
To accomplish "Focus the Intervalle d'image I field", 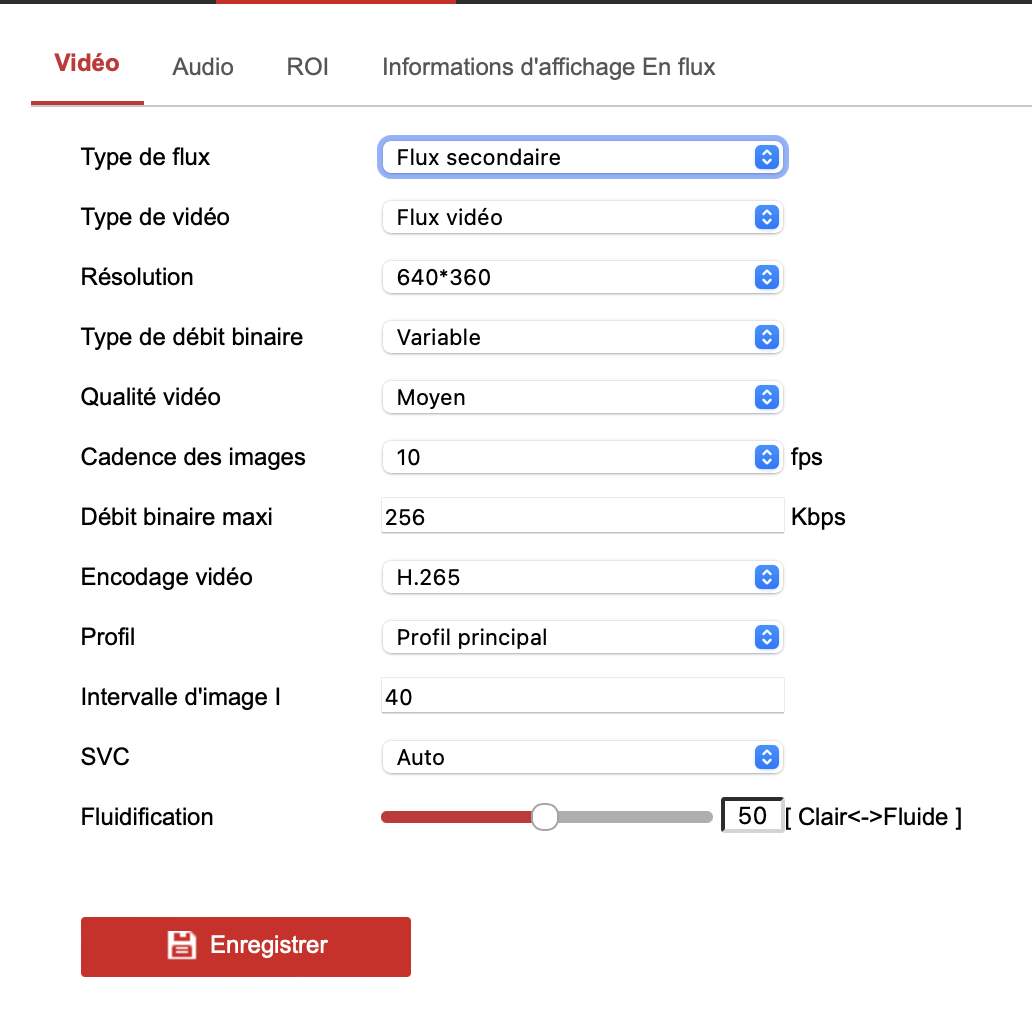I will tap(582, 697).
